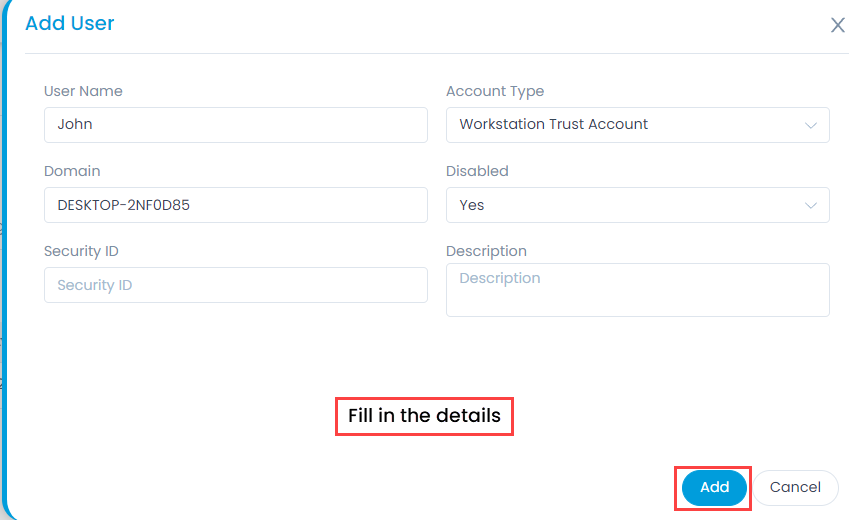The image size is (863, 520).
Task: Click inside the Description text area
Action: 637,290
